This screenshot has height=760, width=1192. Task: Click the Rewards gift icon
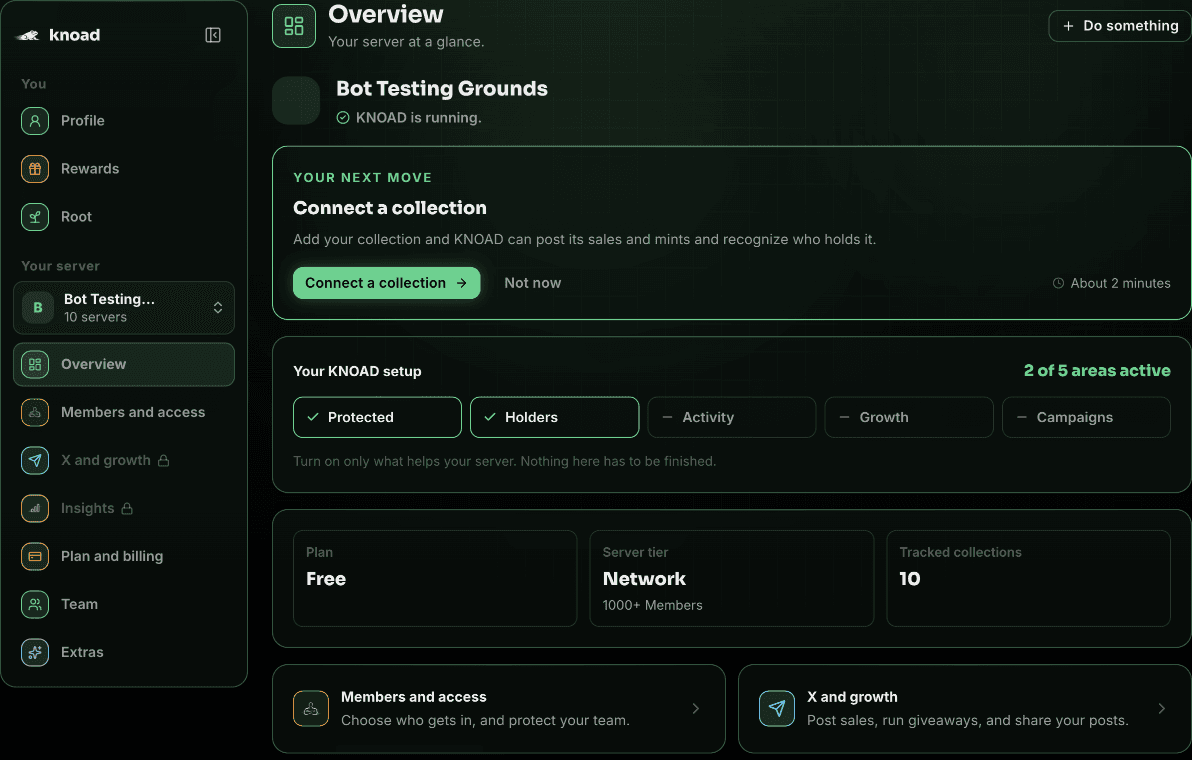coord(35,169)
